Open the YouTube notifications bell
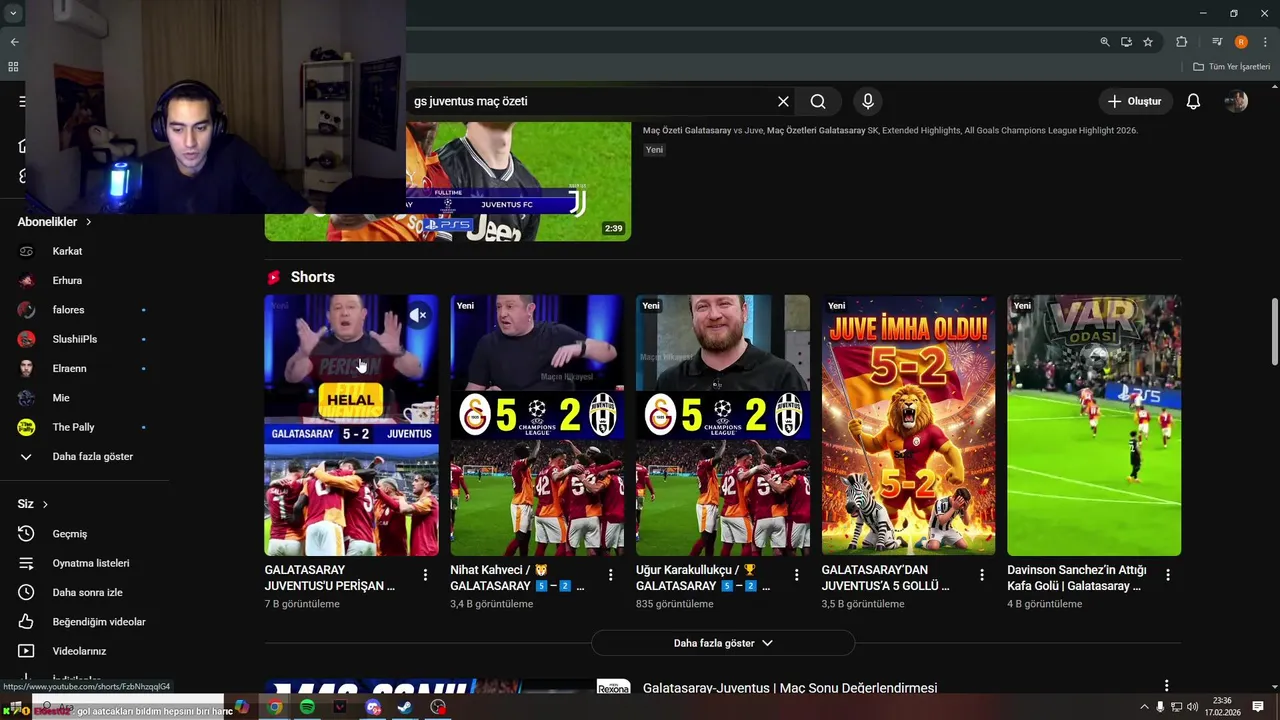Screen dimensions: 1280x720 click(x=1193, y=101)
